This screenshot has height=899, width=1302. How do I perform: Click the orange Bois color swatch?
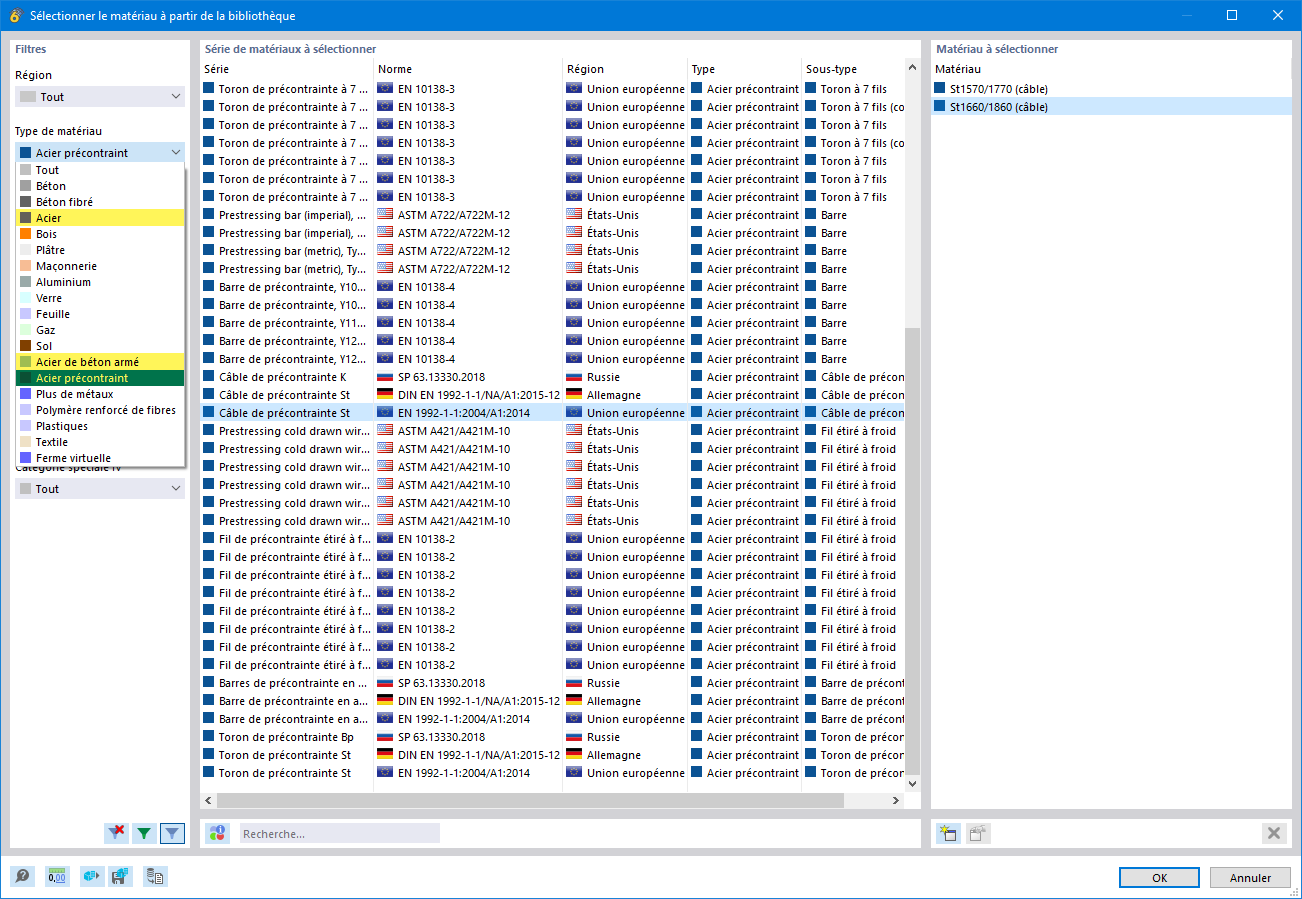[x=26, y=234]
